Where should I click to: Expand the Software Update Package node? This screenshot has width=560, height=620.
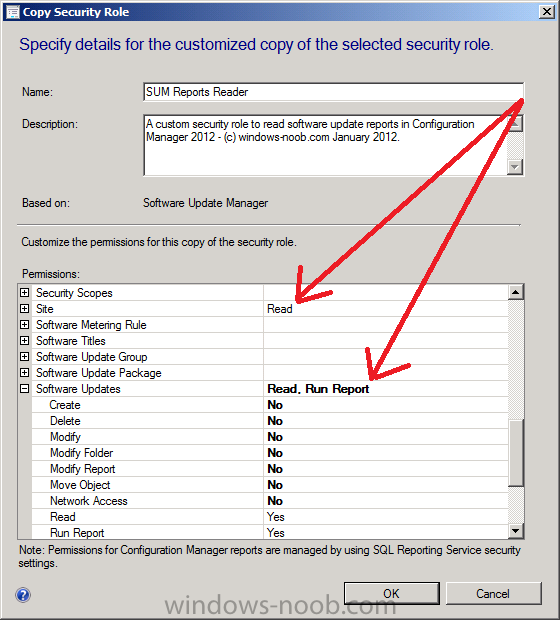25,372
